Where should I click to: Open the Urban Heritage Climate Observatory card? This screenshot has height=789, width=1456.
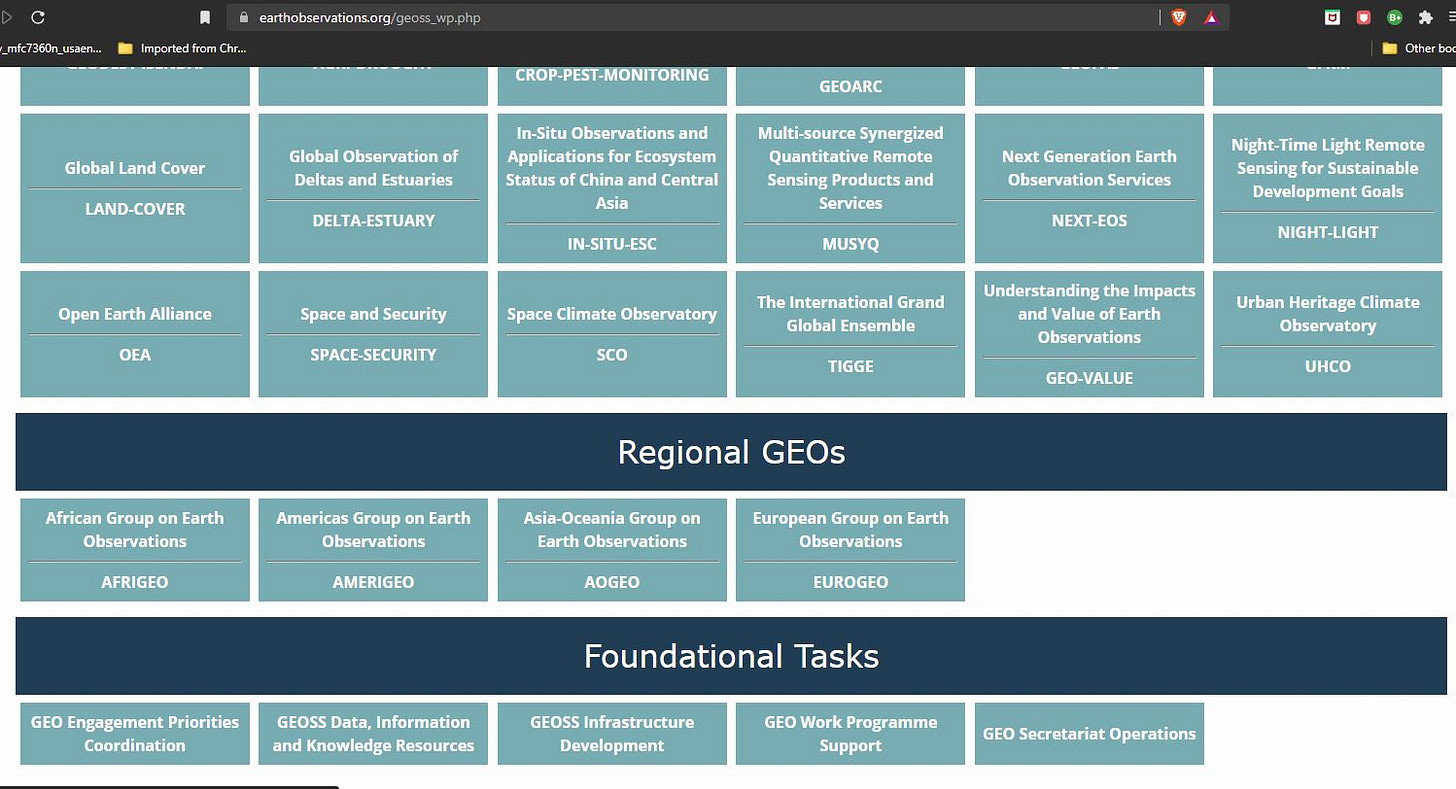coord(1328,334)
